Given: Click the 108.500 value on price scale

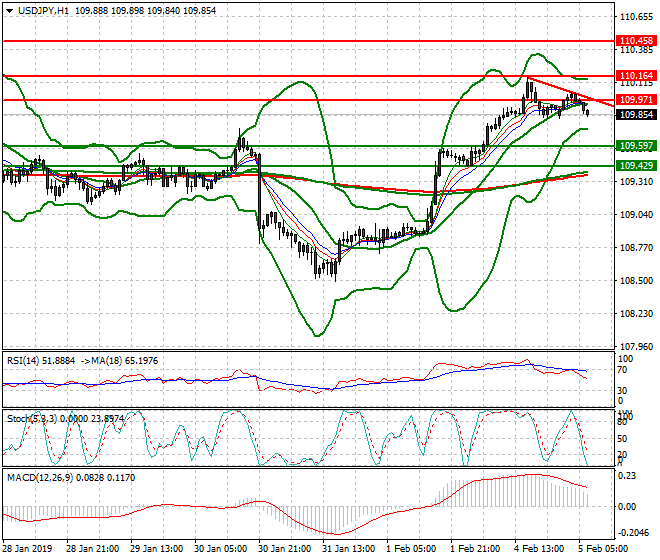Looking at the screenshot, I should click(636, 281).
